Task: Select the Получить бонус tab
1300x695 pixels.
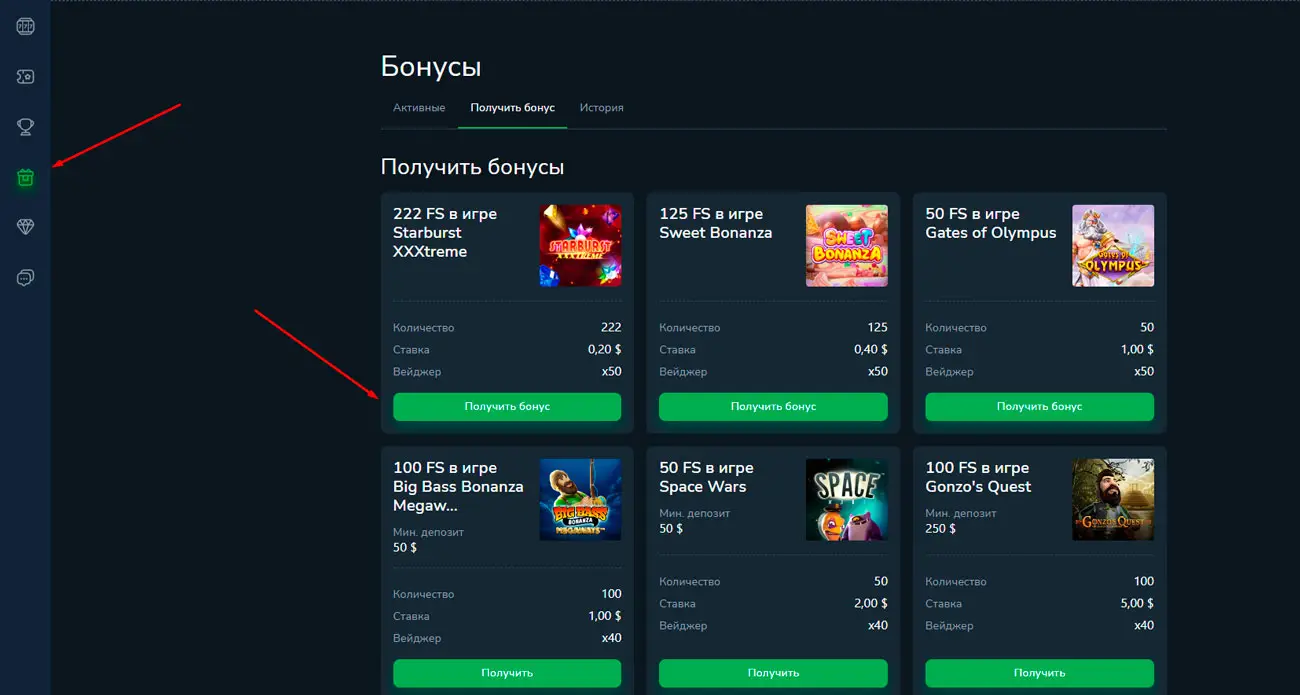Action: [512, 107]
